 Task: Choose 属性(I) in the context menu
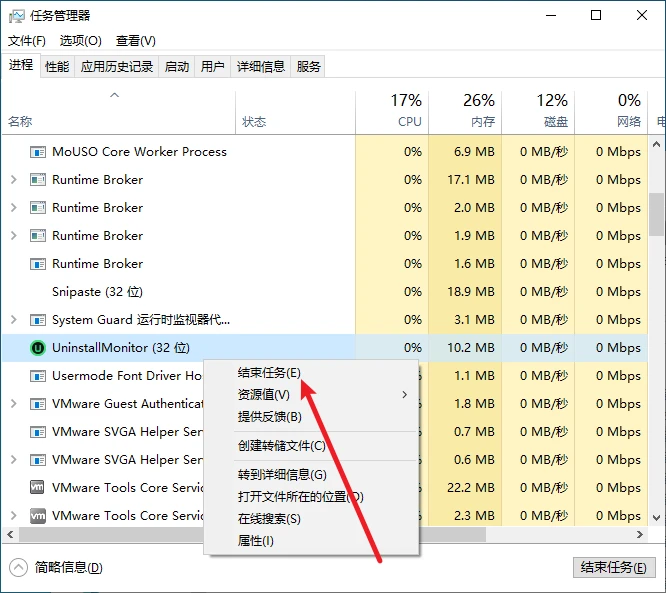[x=311, y=541]
